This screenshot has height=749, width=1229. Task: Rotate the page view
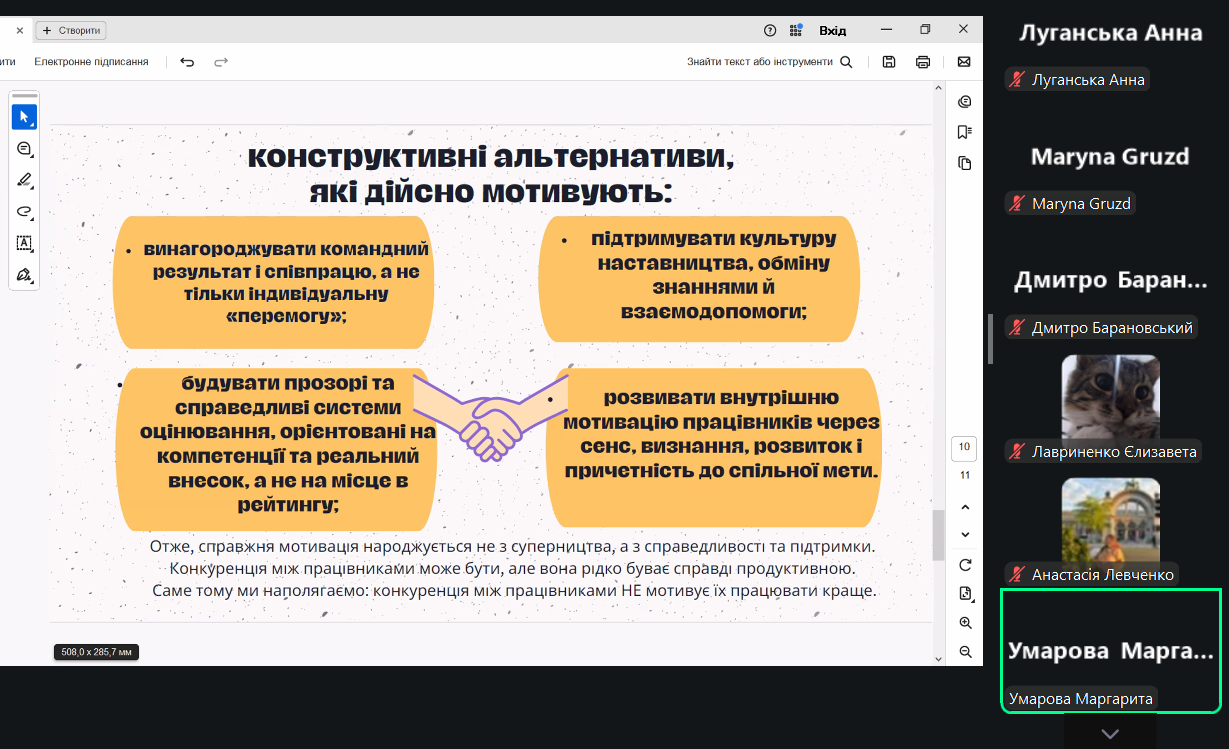(965, 565)
